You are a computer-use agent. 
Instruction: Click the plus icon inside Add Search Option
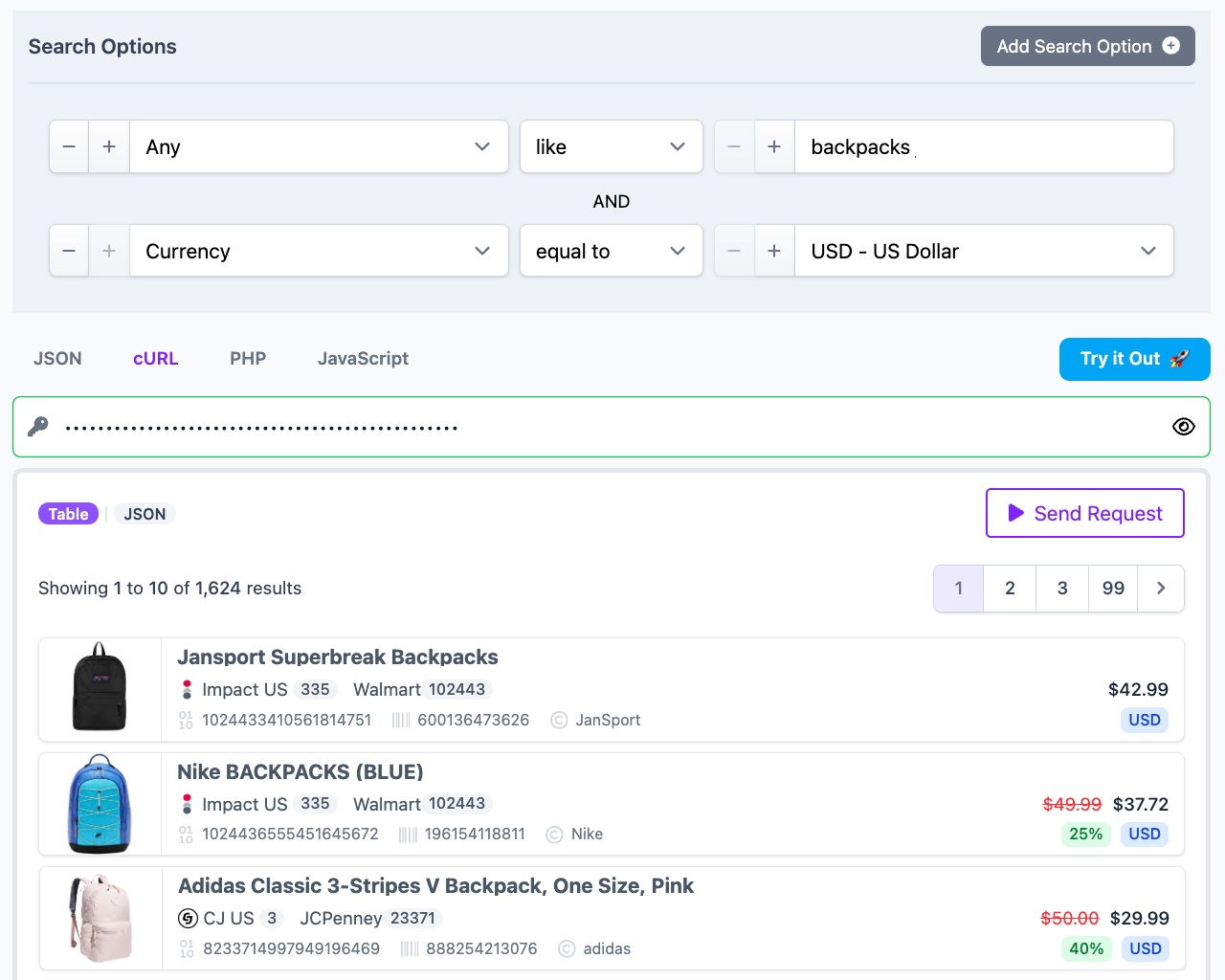pos(1170,45)
